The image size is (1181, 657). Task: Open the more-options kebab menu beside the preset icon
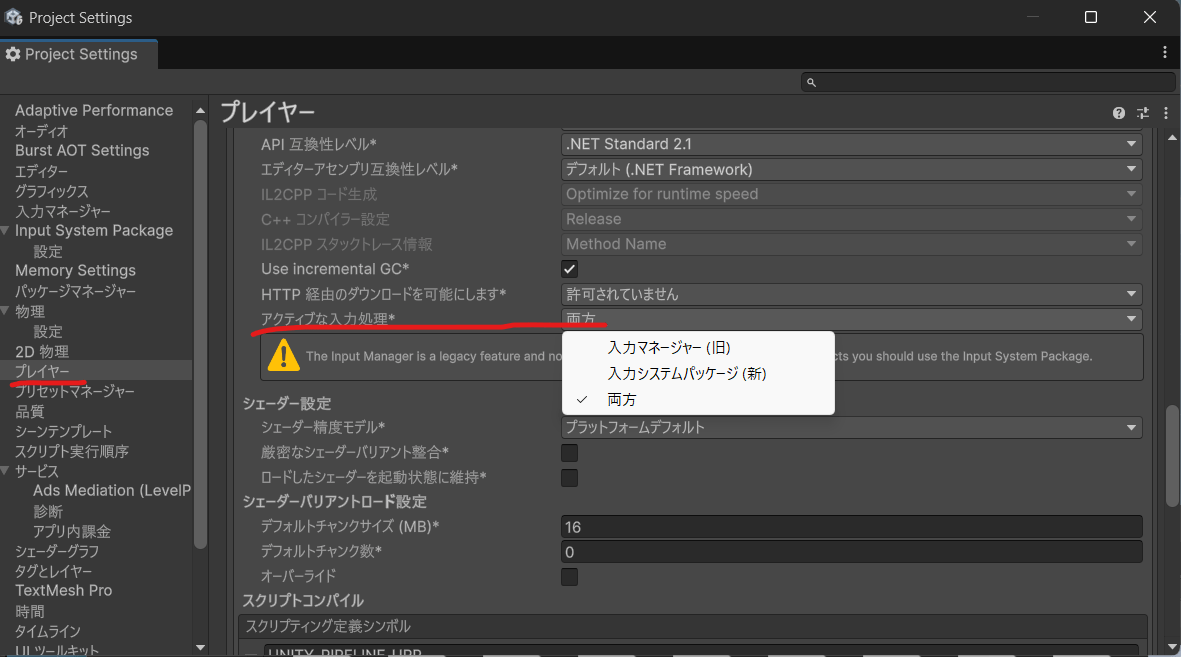point(1165,113)
